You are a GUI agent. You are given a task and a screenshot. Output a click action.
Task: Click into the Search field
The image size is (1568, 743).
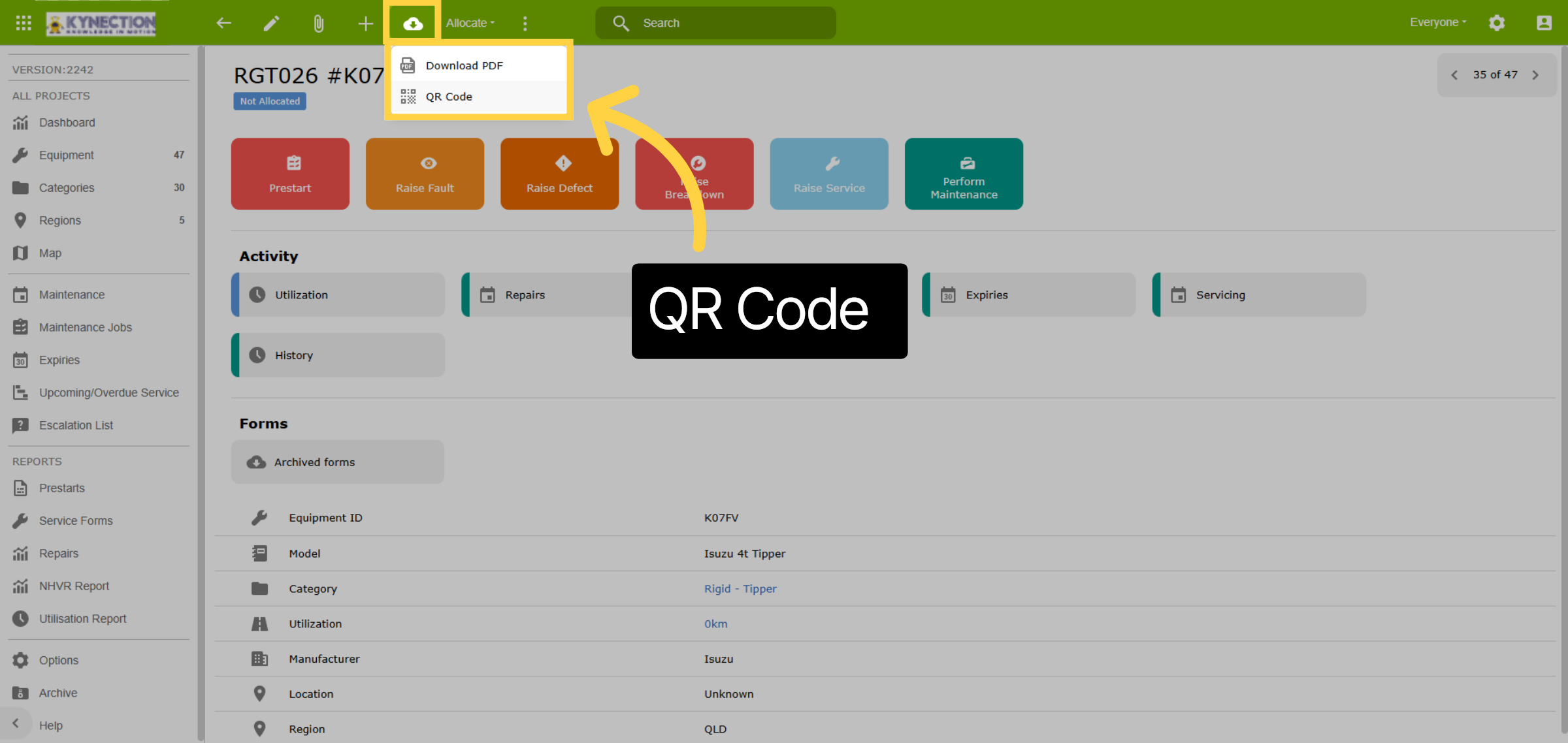point(715,23)
